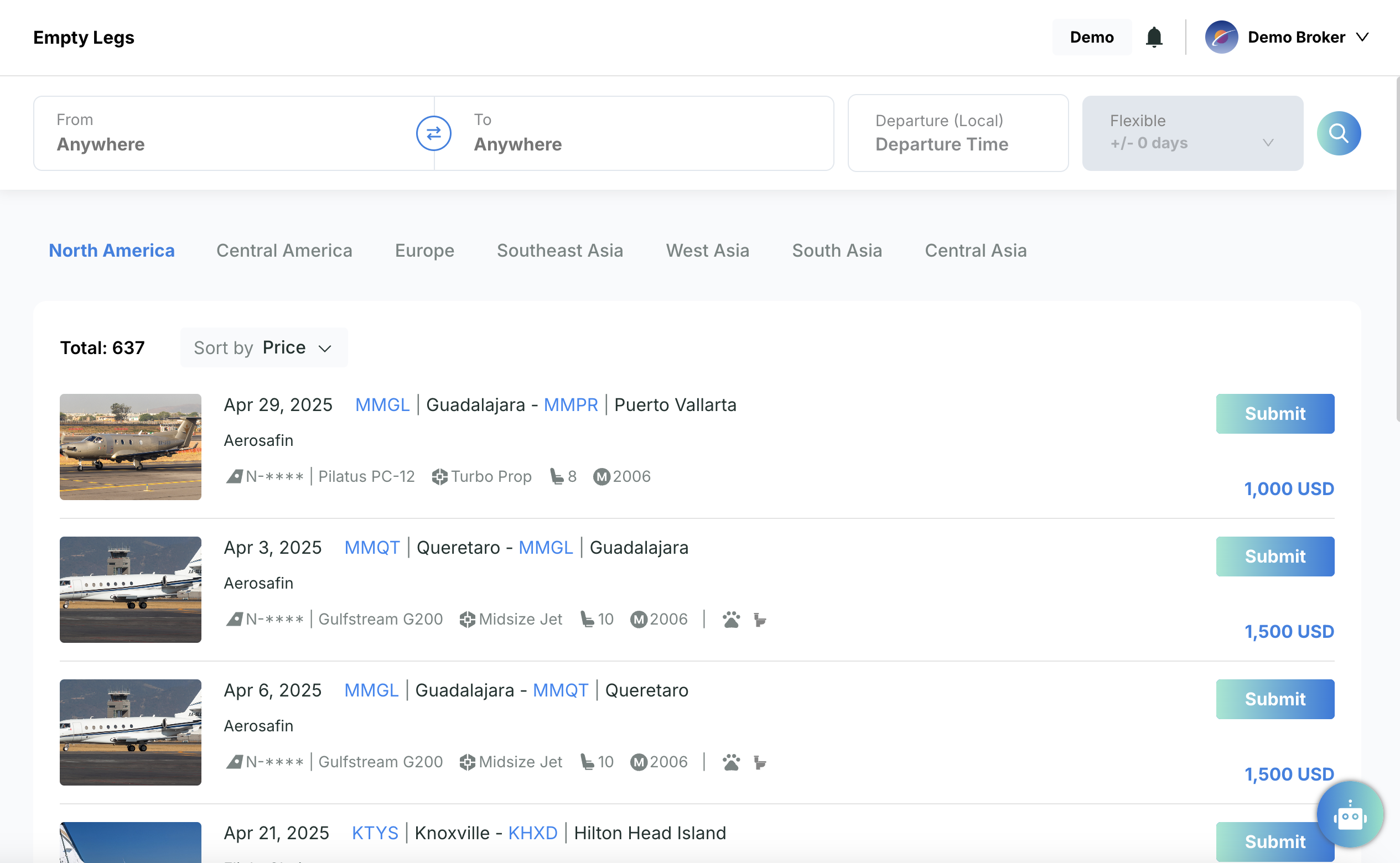Click year-of-make icon on Apr 6 flight
This screenshot has height=863, width=1400.
coord(639,762)
